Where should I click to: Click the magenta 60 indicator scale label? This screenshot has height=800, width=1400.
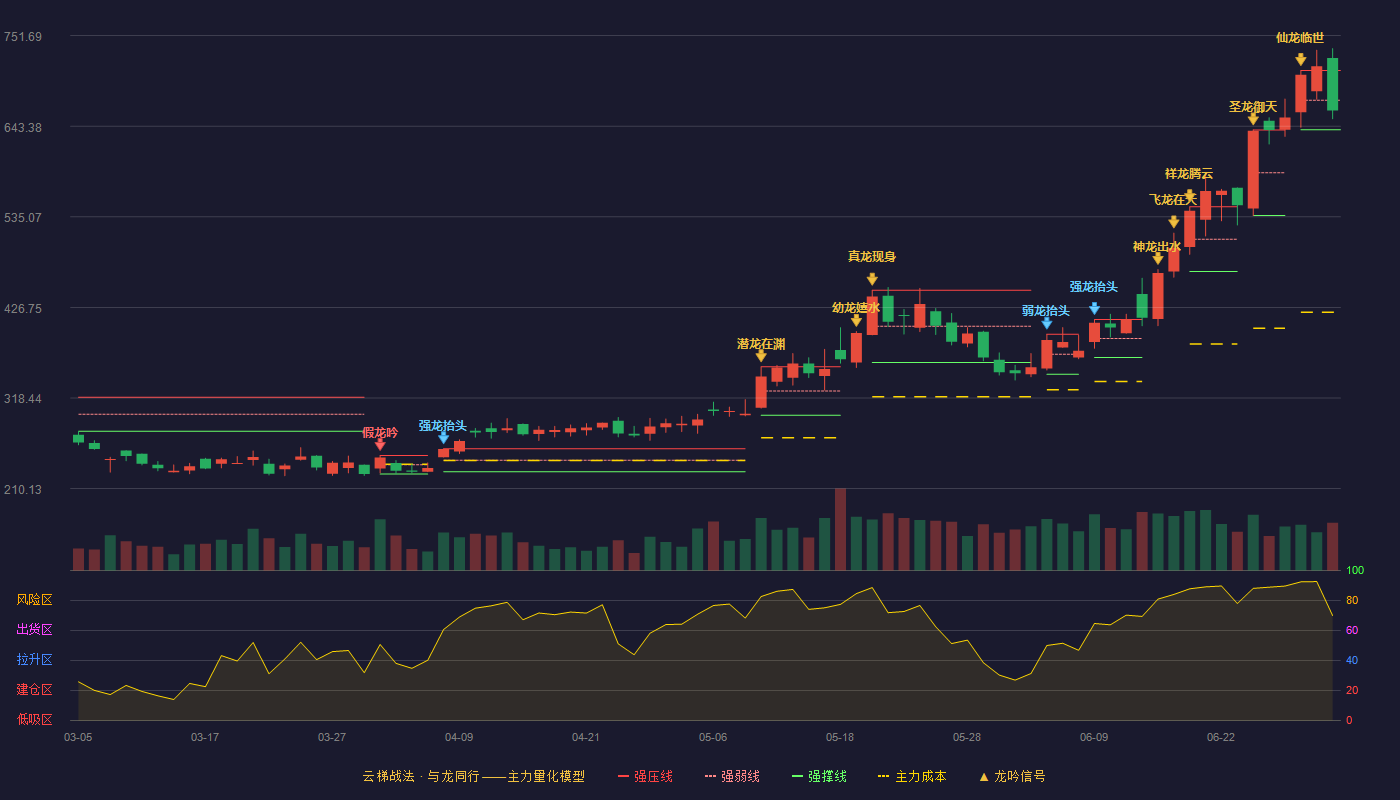[x=1352, y=631]
